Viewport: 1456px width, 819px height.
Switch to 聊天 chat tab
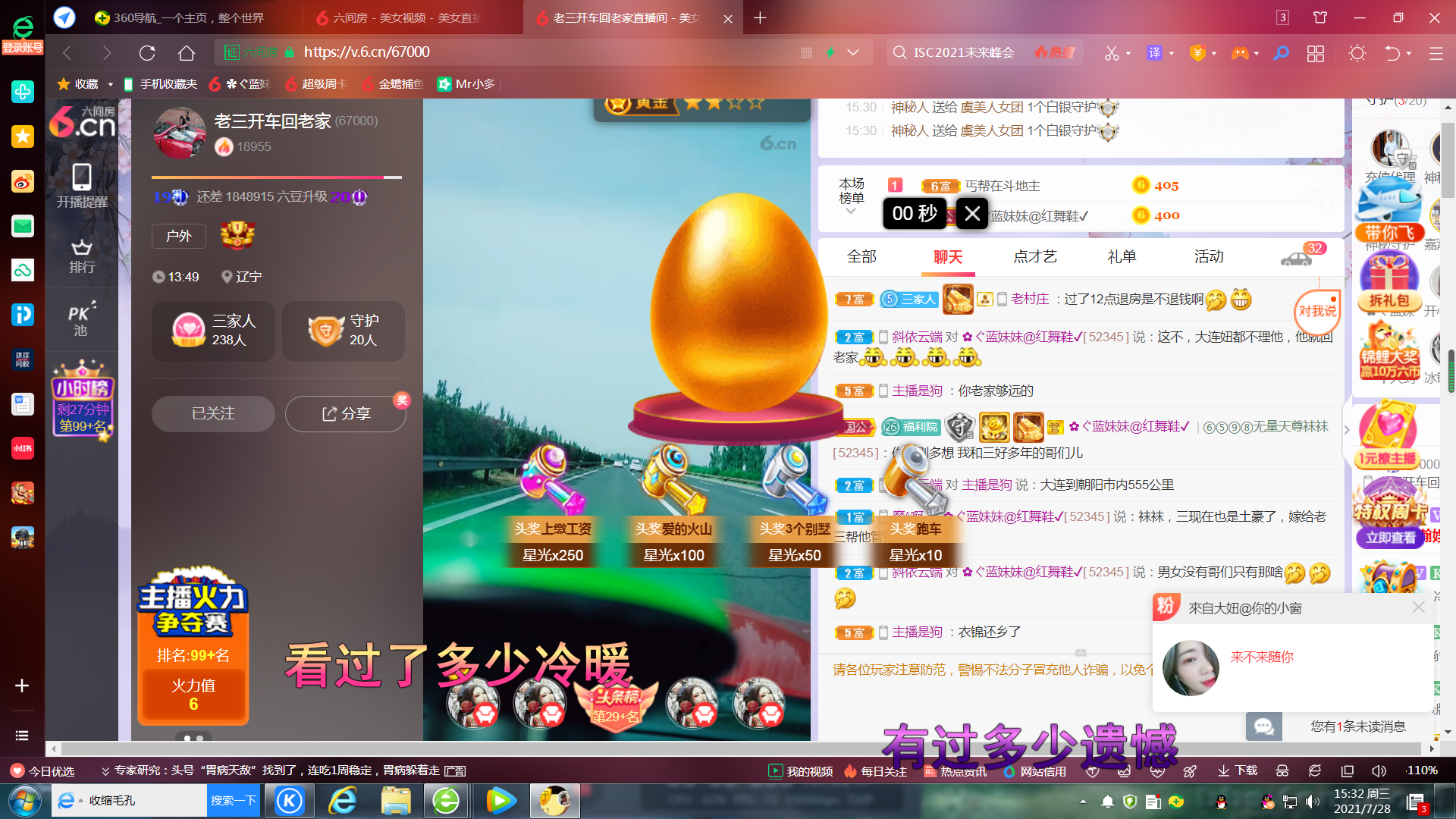948,257
